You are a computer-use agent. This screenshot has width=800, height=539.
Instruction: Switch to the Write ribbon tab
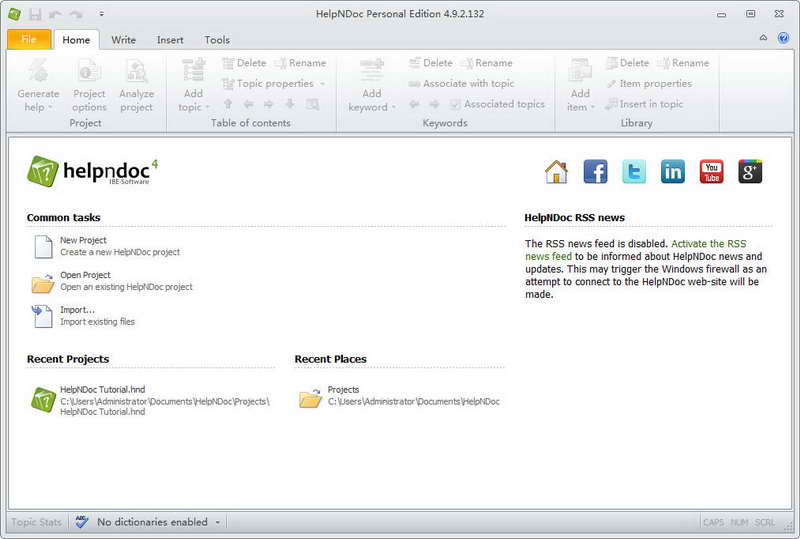pos(123,40)
